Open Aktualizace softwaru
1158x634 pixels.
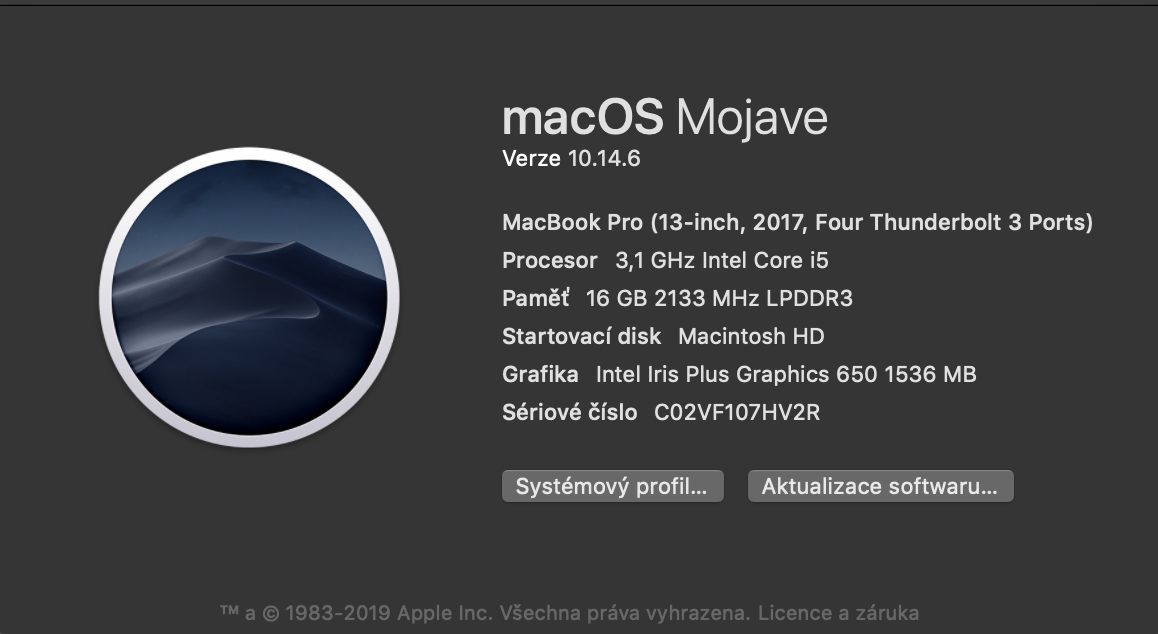pyautogui.click(x=880, y=487)
